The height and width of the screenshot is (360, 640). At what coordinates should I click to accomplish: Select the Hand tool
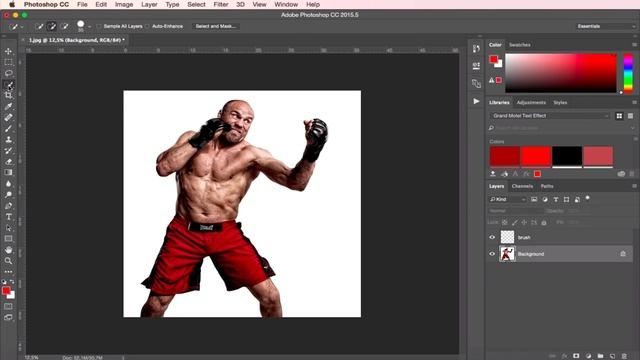click(x=8, y=250)
